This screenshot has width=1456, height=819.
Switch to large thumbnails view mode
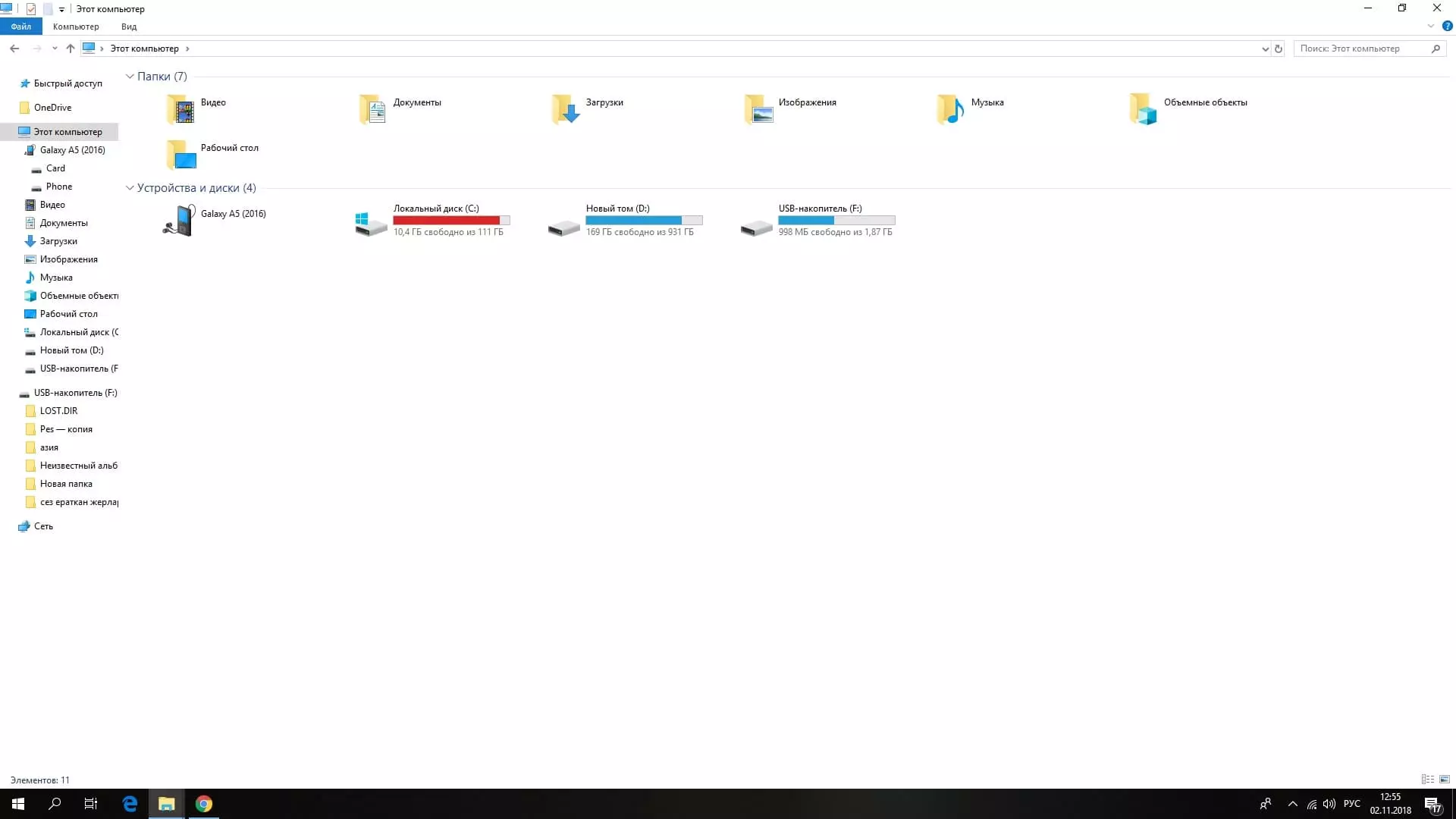(1445, 780)
